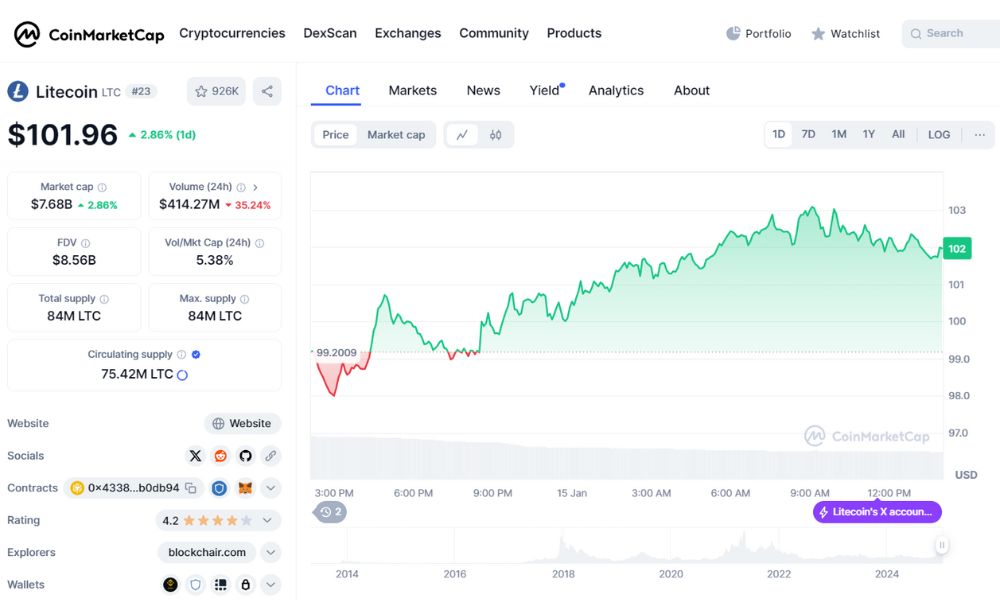
Task: Switch to the line chart icon
Action: 462,135
